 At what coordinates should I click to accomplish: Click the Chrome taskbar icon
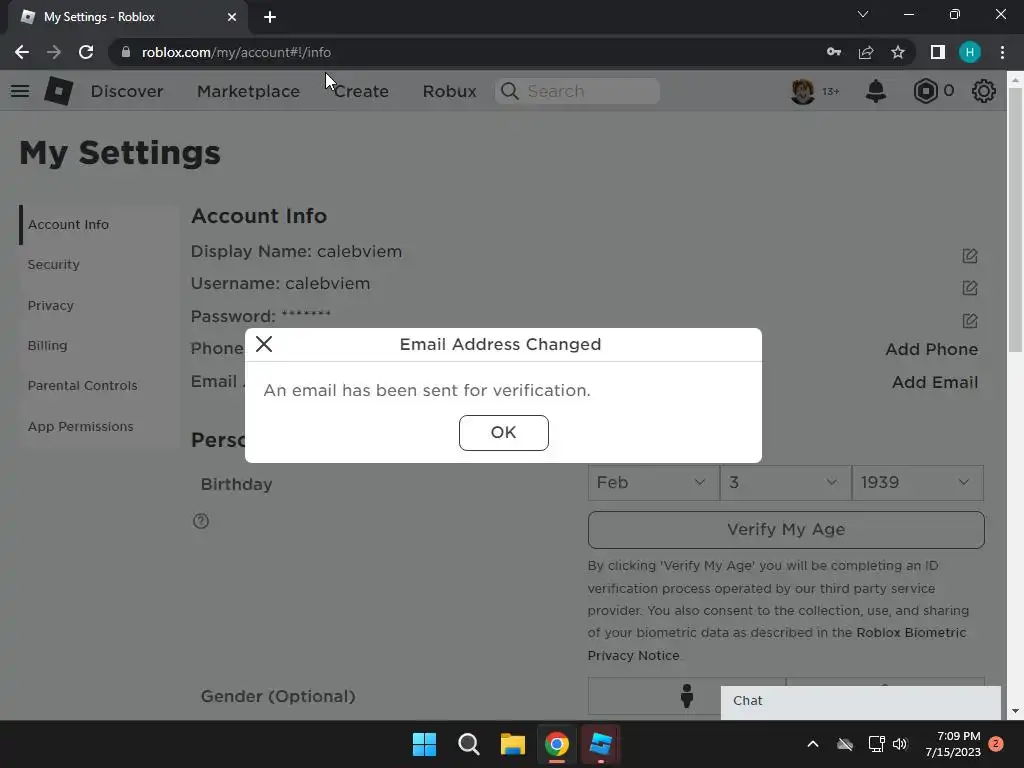(x=557, y=744)
